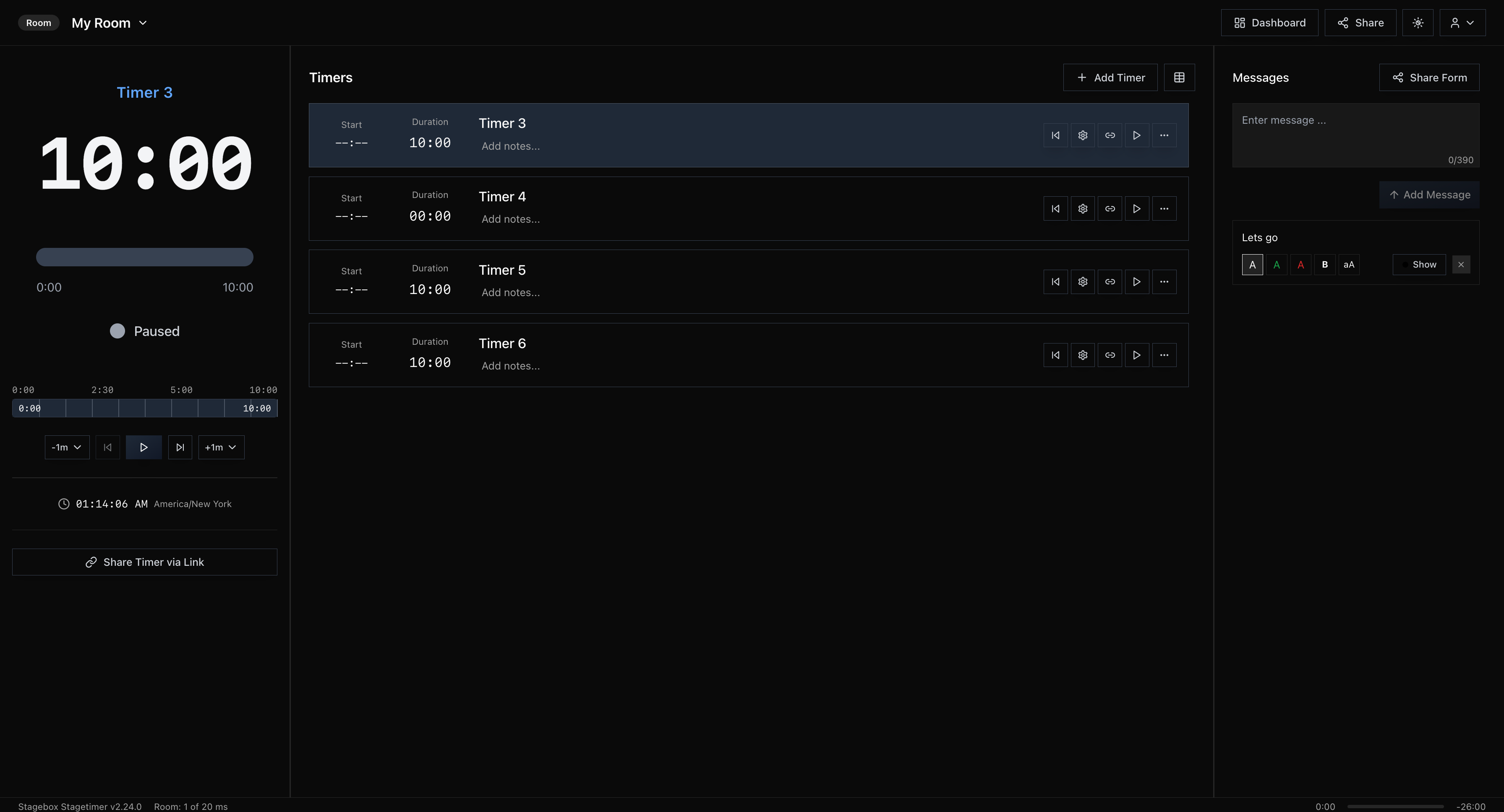Open more options for Timer 4
Image resolution: width=1504 pixels, height=812 pixels.
[1164, 209]
